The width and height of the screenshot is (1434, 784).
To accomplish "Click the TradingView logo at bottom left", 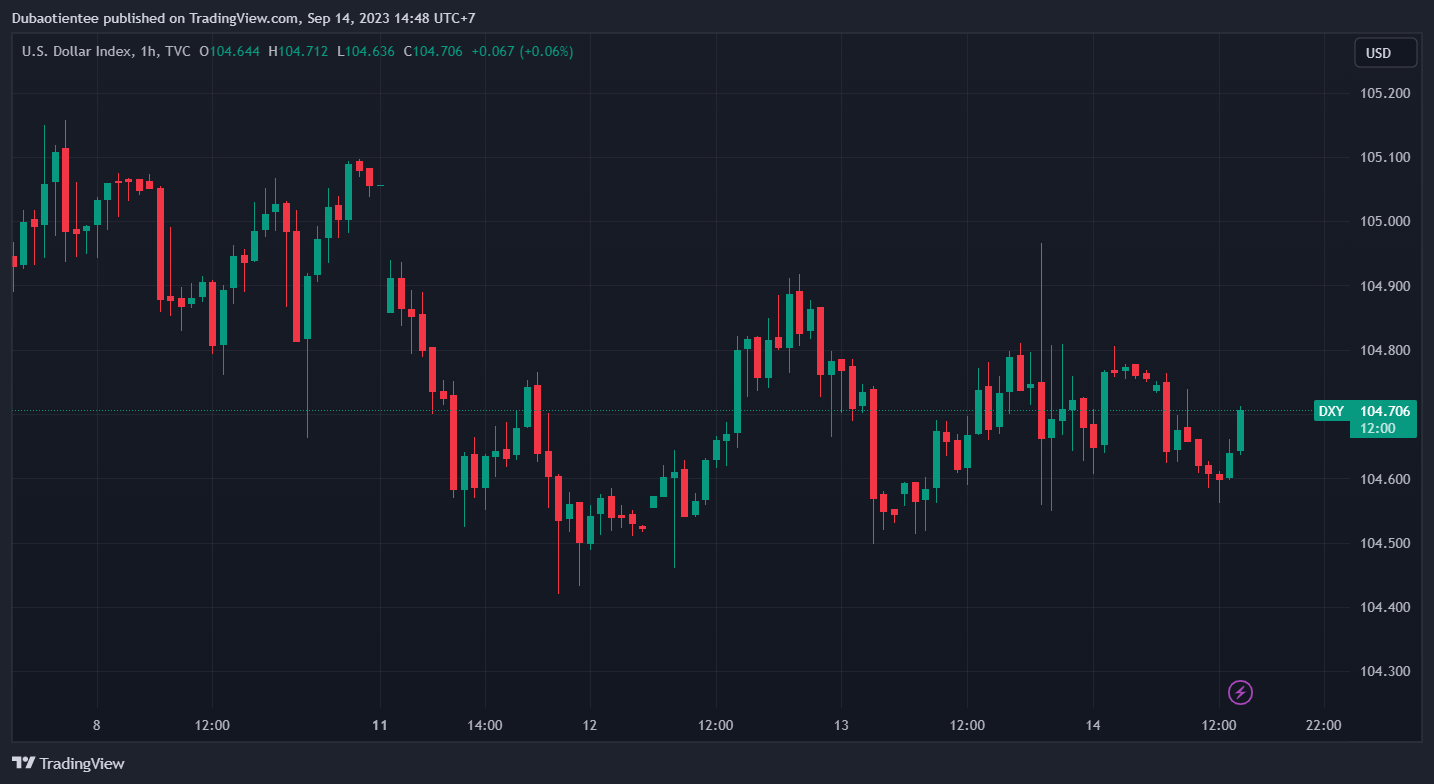I will [x=68, y=763].
